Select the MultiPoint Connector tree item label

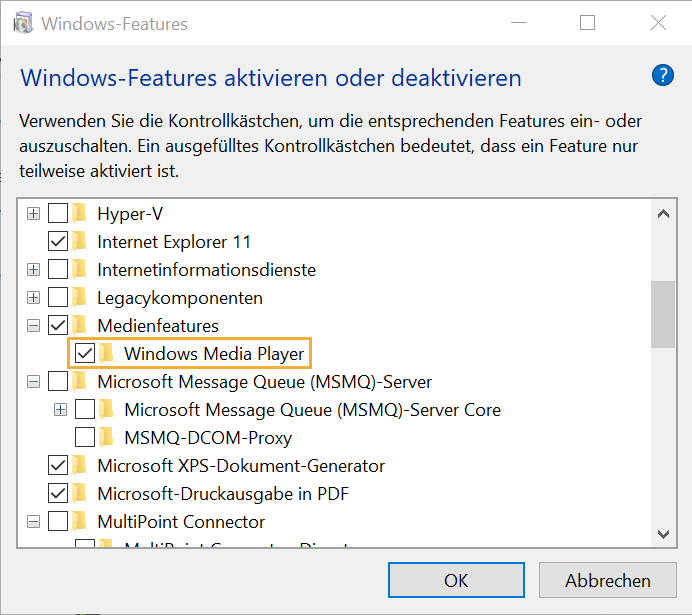pyautogui.click(x=181, y=521)
